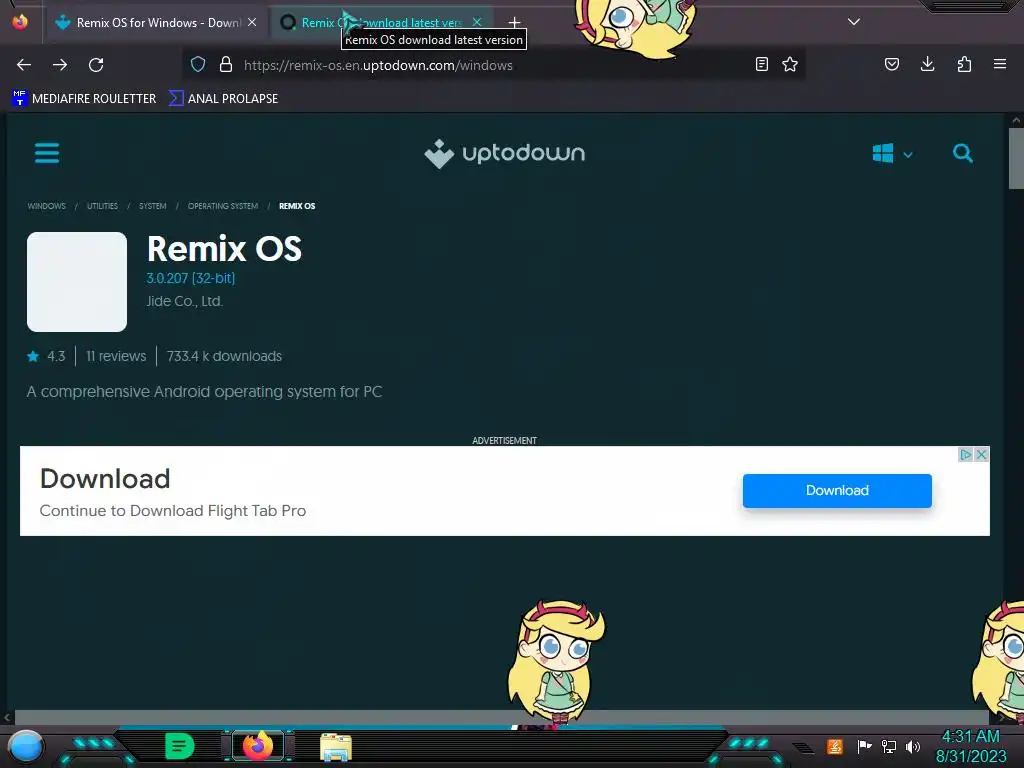The height and width of the screenshot is (768, 1024).
Task: Open WINDOWS breadcrumb link
Action: 46,206
